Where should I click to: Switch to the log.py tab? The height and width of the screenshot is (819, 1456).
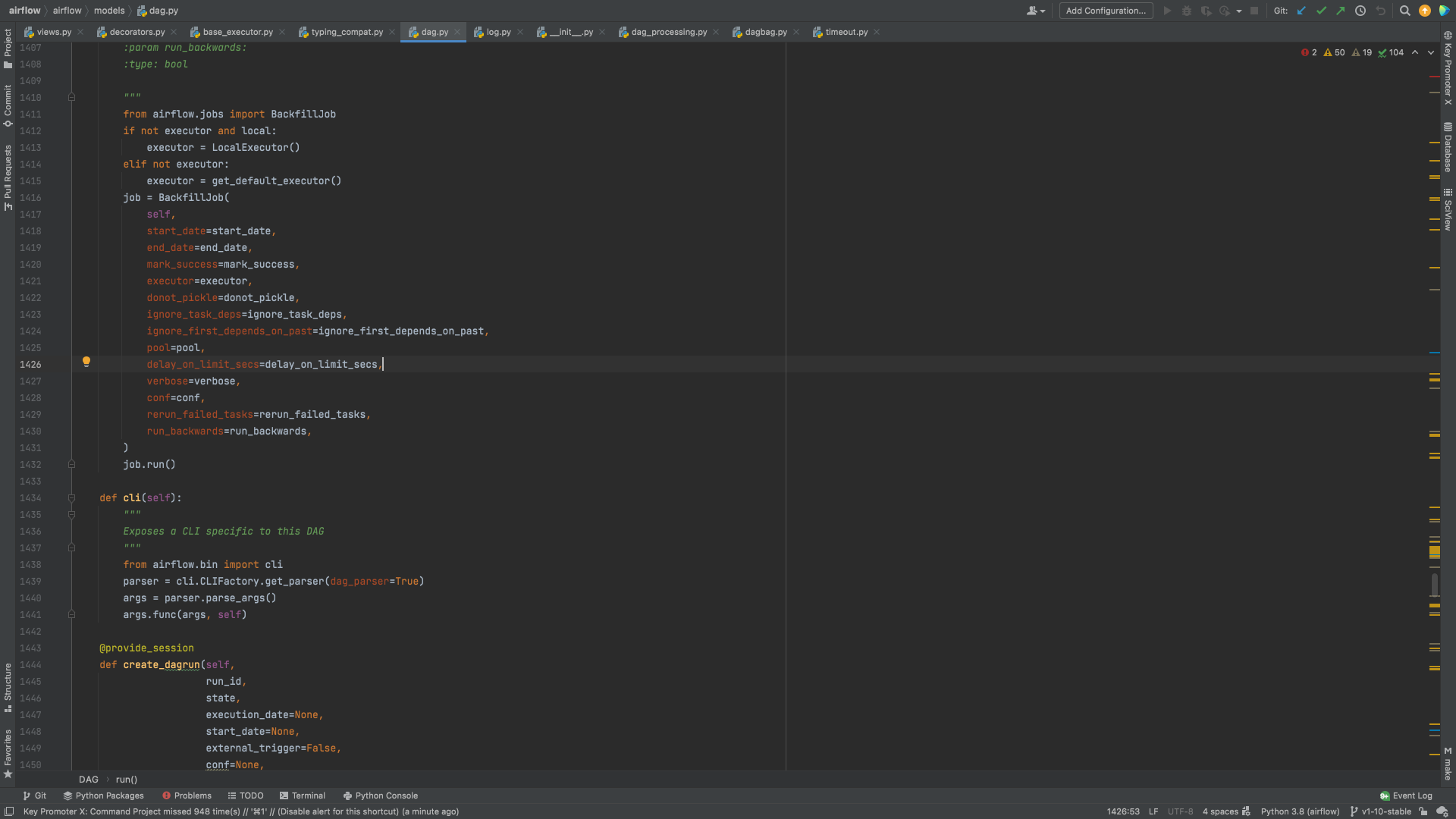point(498,31)
